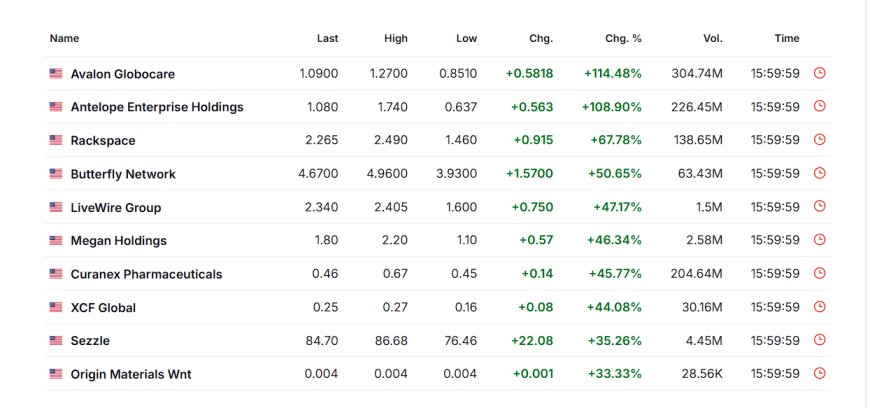Click the clock icon in Megan Holdings row
The image size is (870, 408).
(x=819, y=240)
